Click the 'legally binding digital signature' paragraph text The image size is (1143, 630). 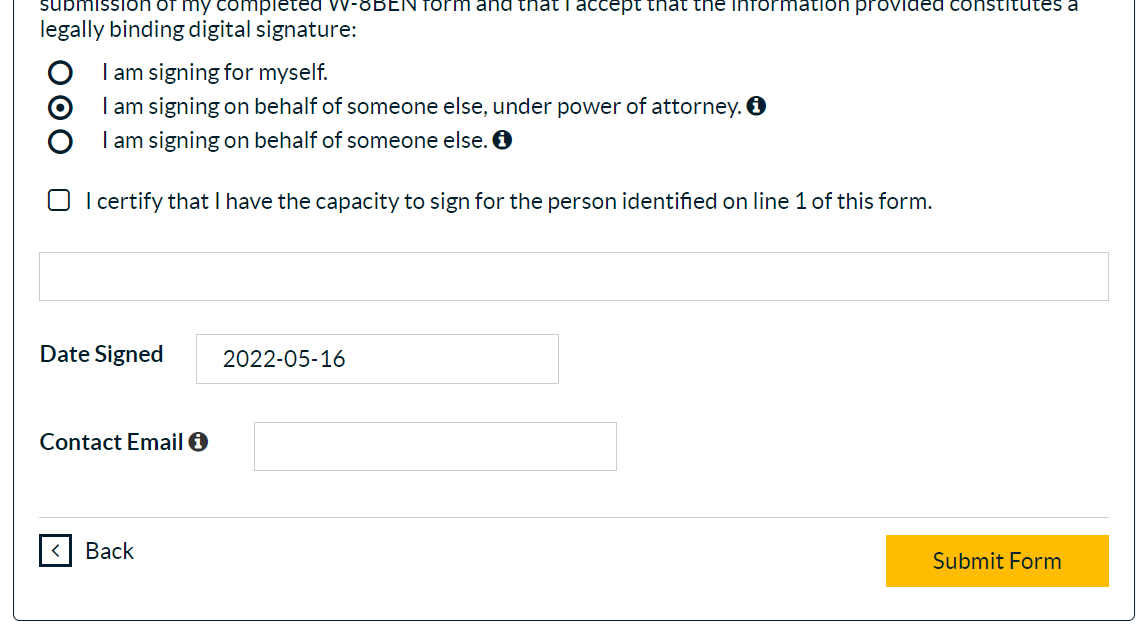[x=198, y=29]
